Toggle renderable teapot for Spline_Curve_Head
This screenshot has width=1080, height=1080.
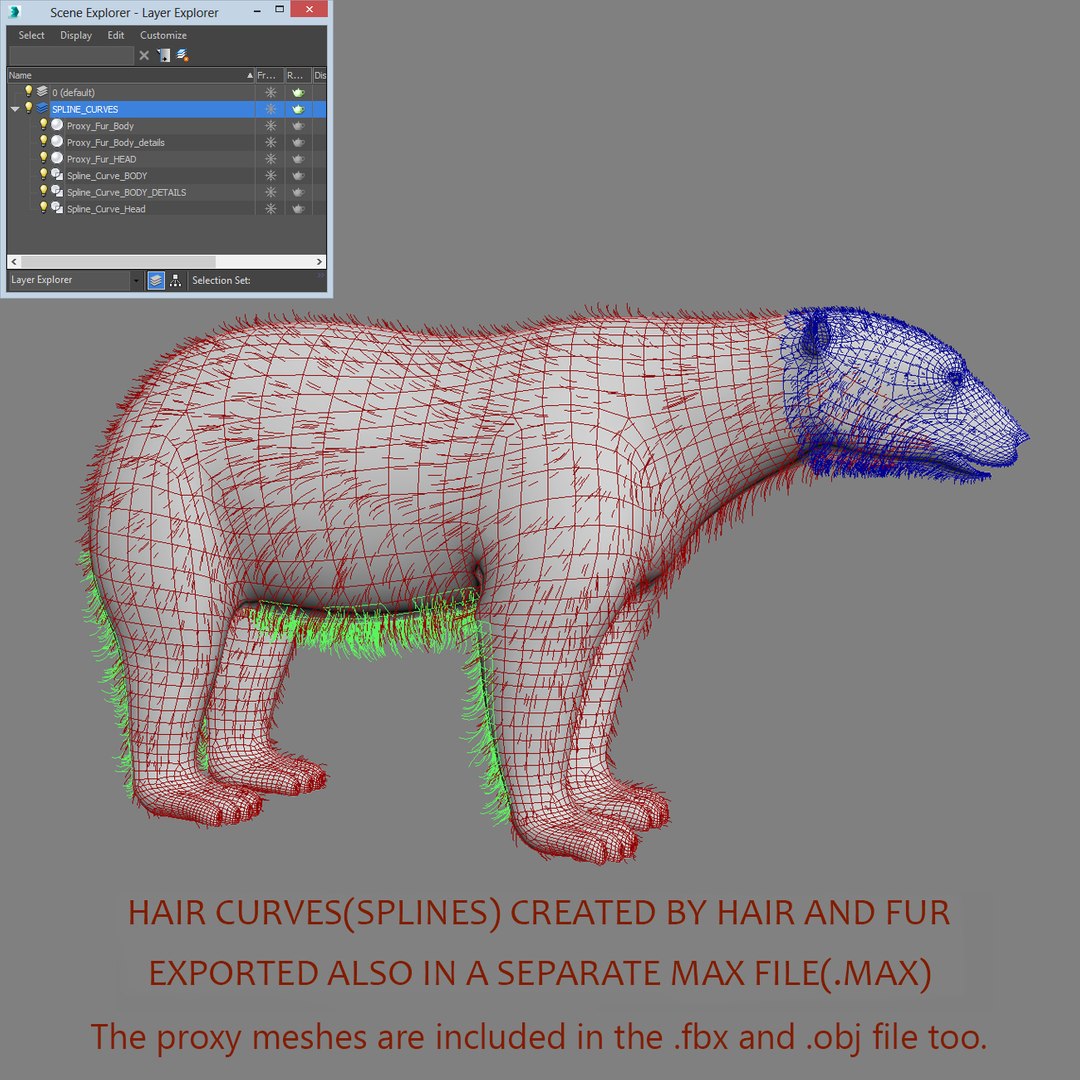point(298,208)
